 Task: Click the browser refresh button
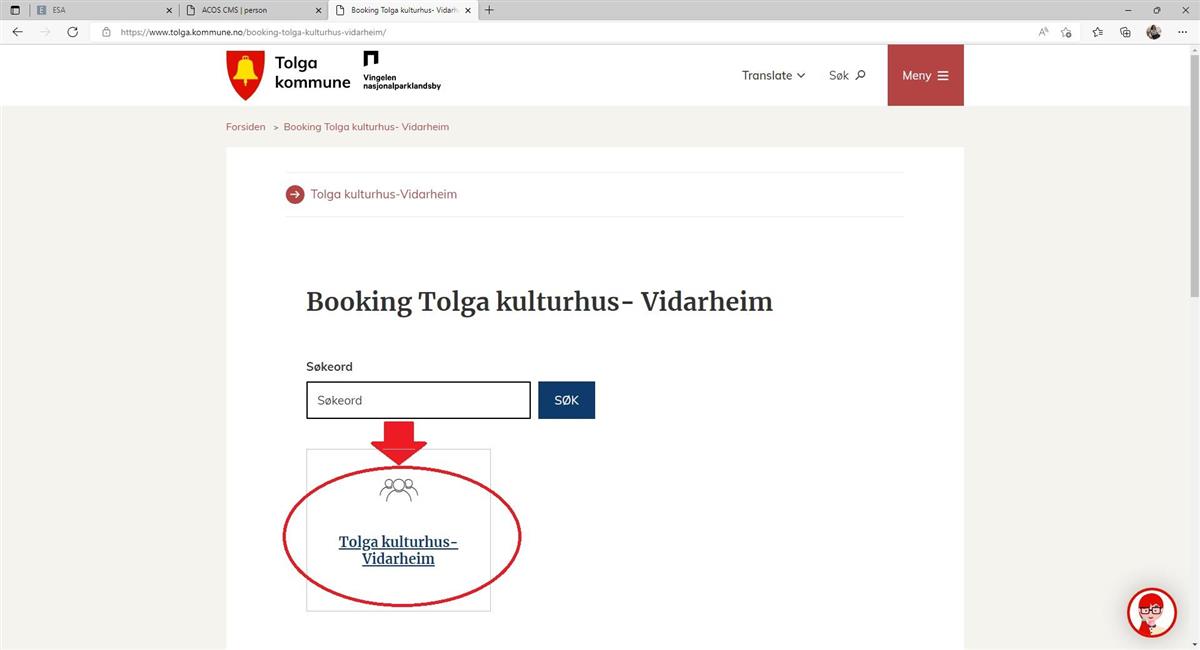point(72,32)
